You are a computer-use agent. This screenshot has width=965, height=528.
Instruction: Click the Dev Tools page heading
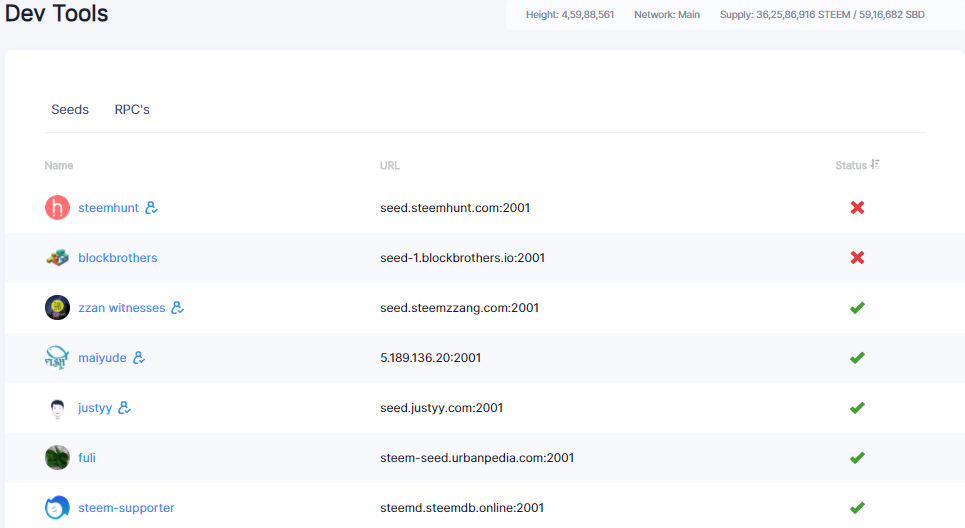point(57,13)
